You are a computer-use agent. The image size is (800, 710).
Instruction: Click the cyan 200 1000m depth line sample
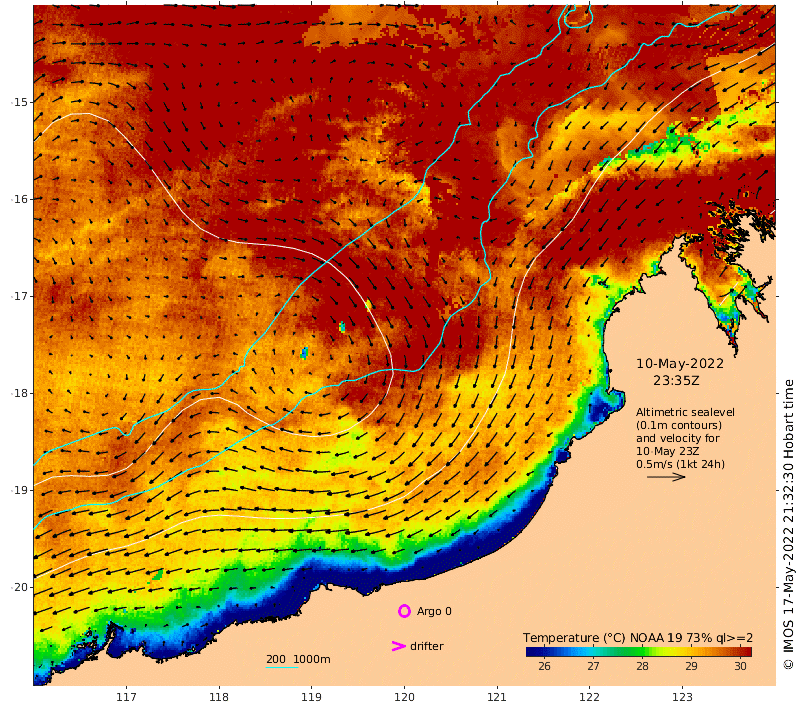[x=282, y=667]
